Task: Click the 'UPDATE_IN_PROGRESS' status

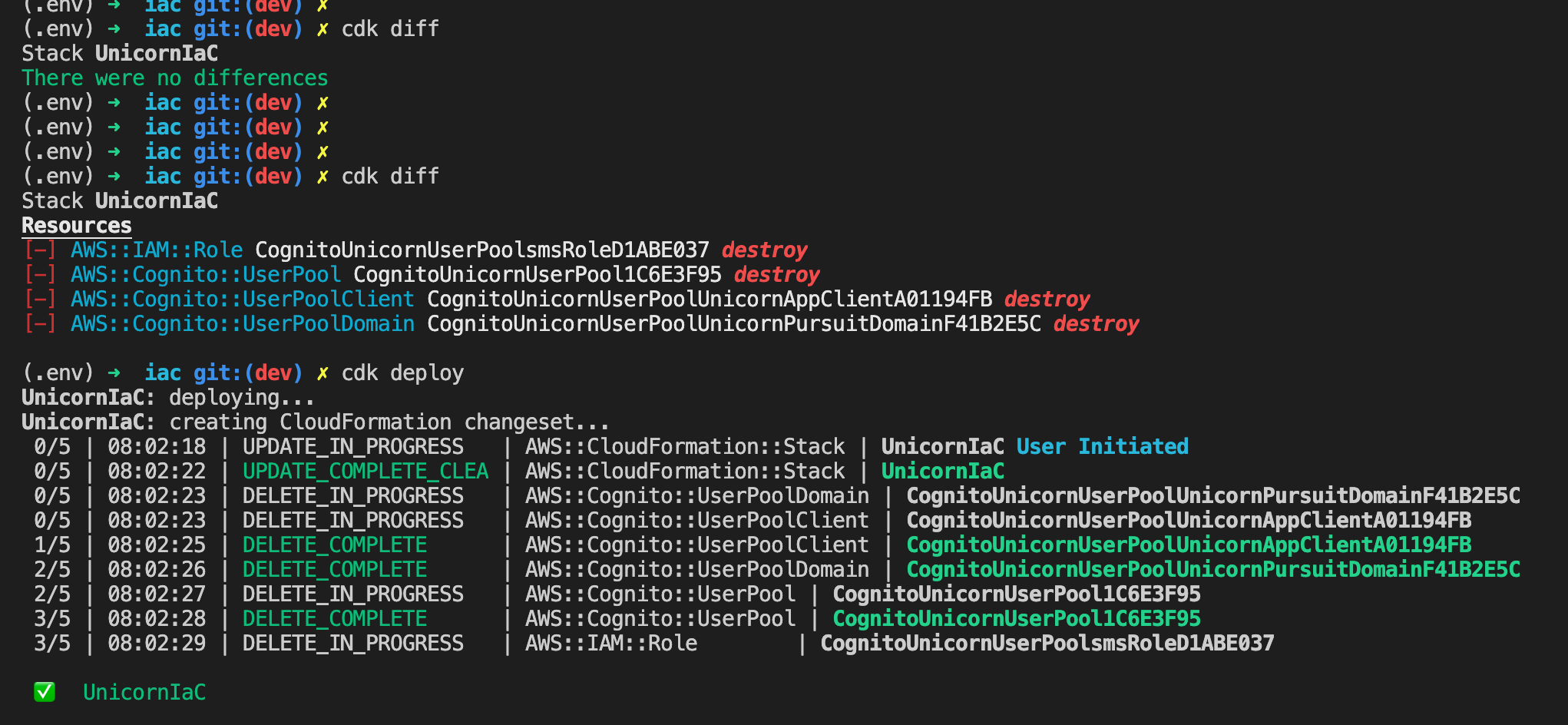Action: (x=353, y=447)
